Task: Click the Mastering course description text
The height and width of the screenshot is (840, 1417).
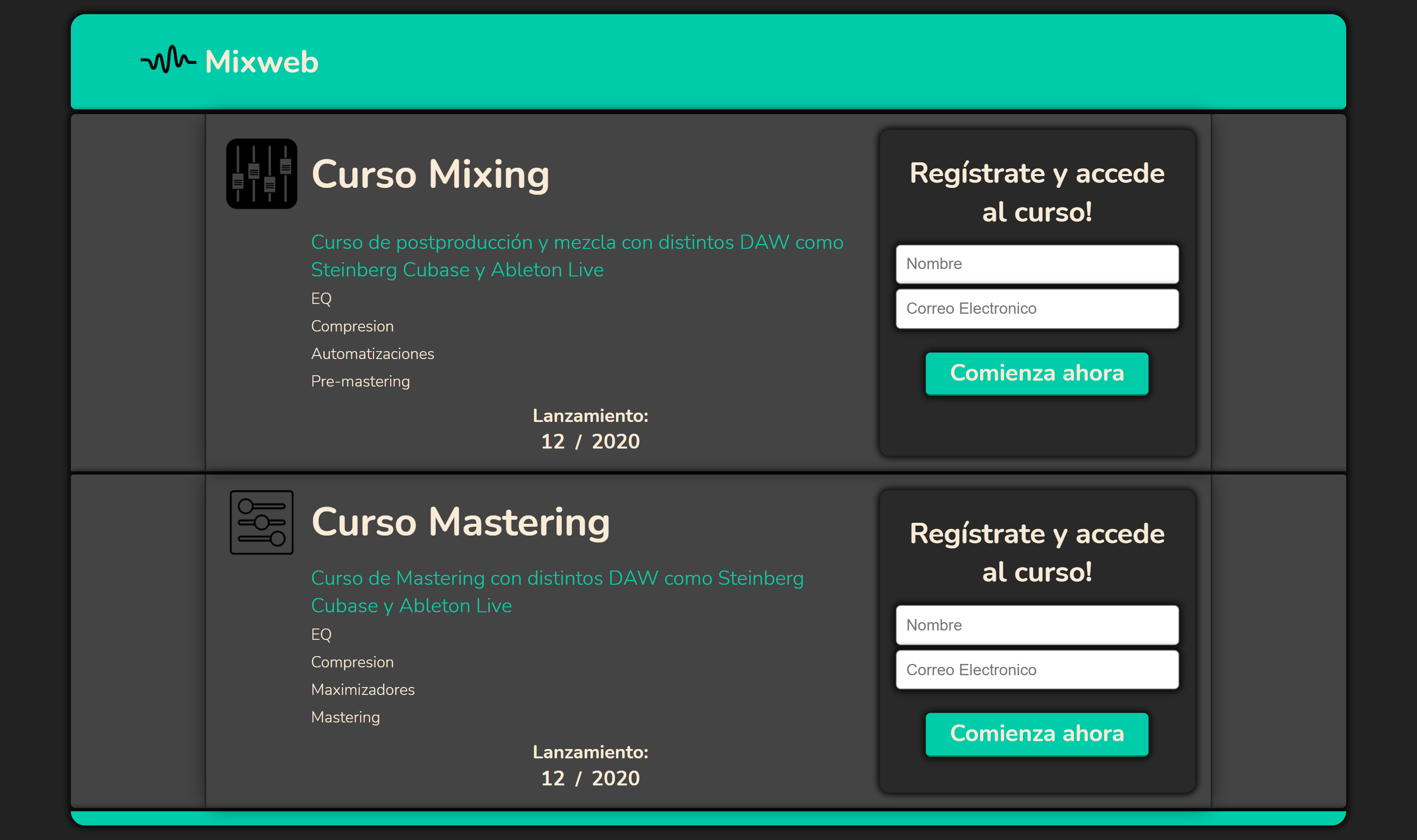Action: 557,592
